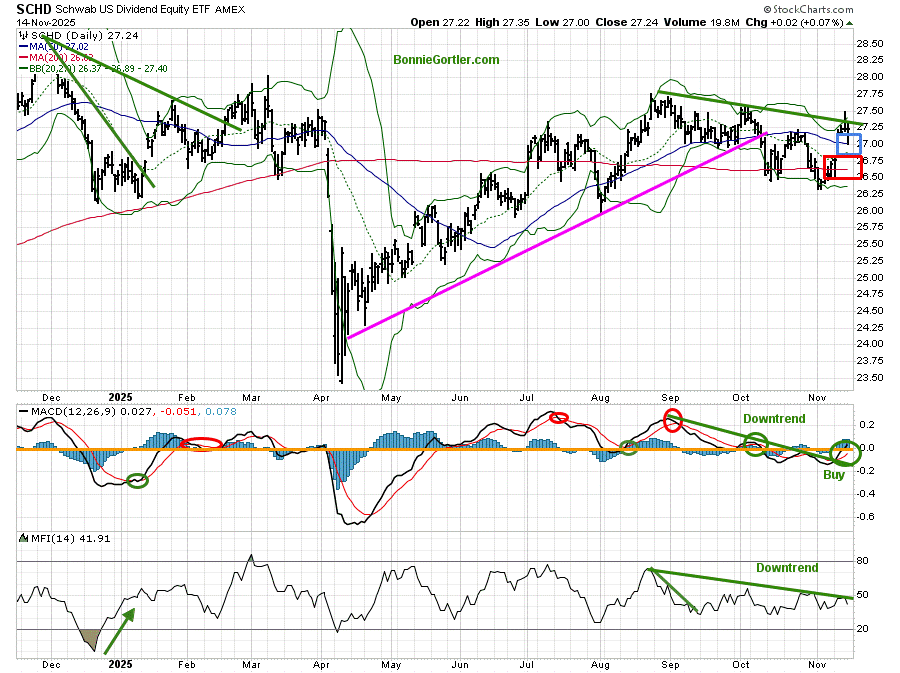This screenshot has width=900, height=673.
Task: Click the Buy label on MACD panel
Action: [x=833, y=475]
